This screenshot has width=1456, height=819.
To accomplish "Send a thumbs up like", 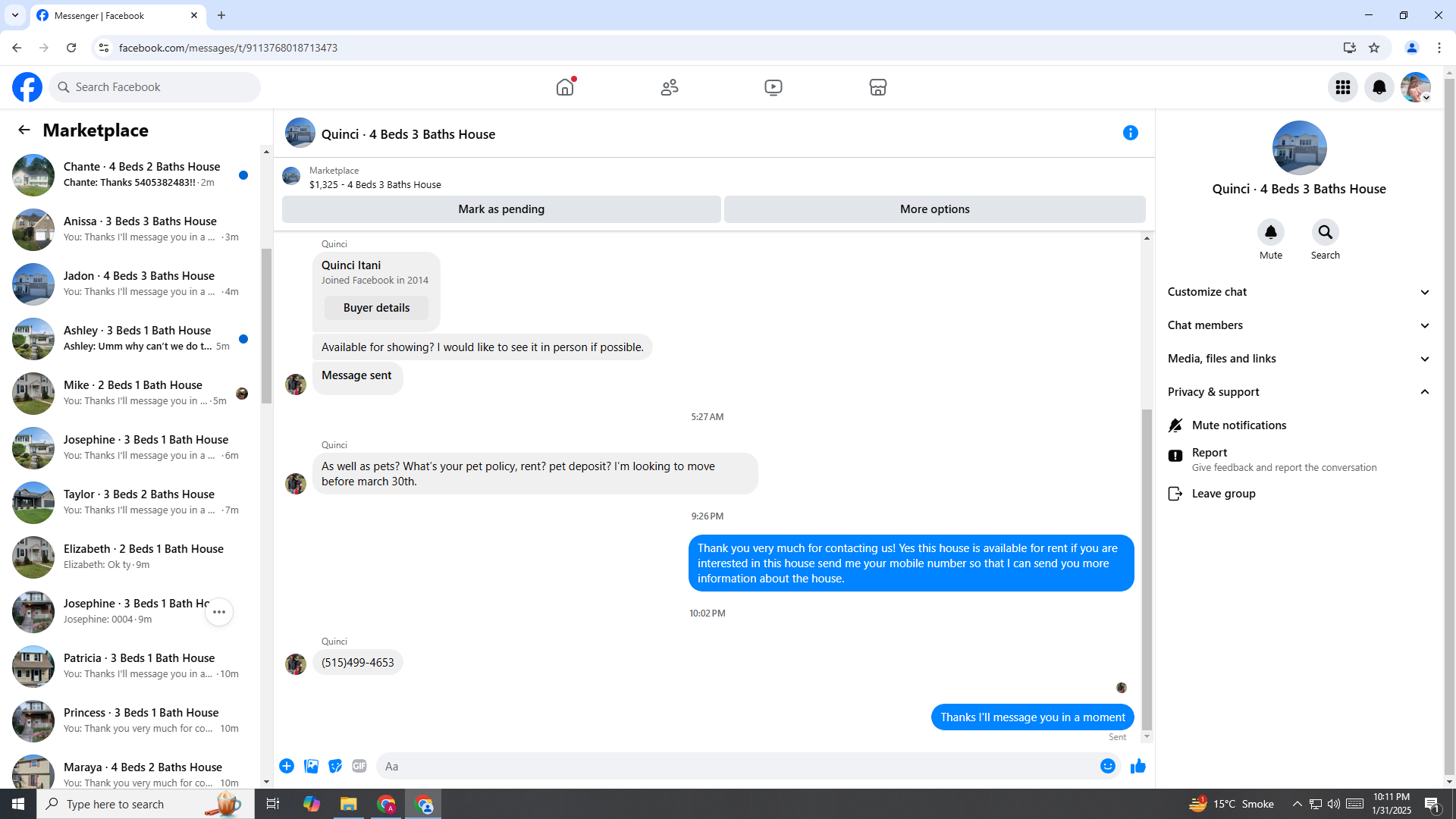I will coord(1138,766).
